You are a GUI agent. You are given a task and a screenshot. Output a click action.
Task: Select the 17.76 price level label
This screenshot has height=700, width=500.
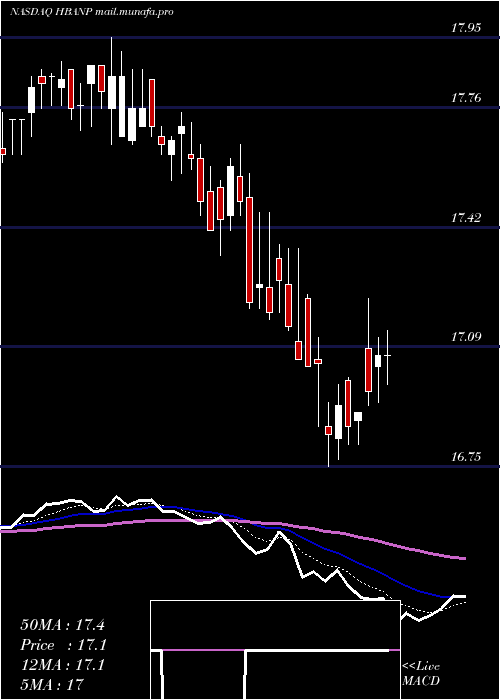[466, 98]
